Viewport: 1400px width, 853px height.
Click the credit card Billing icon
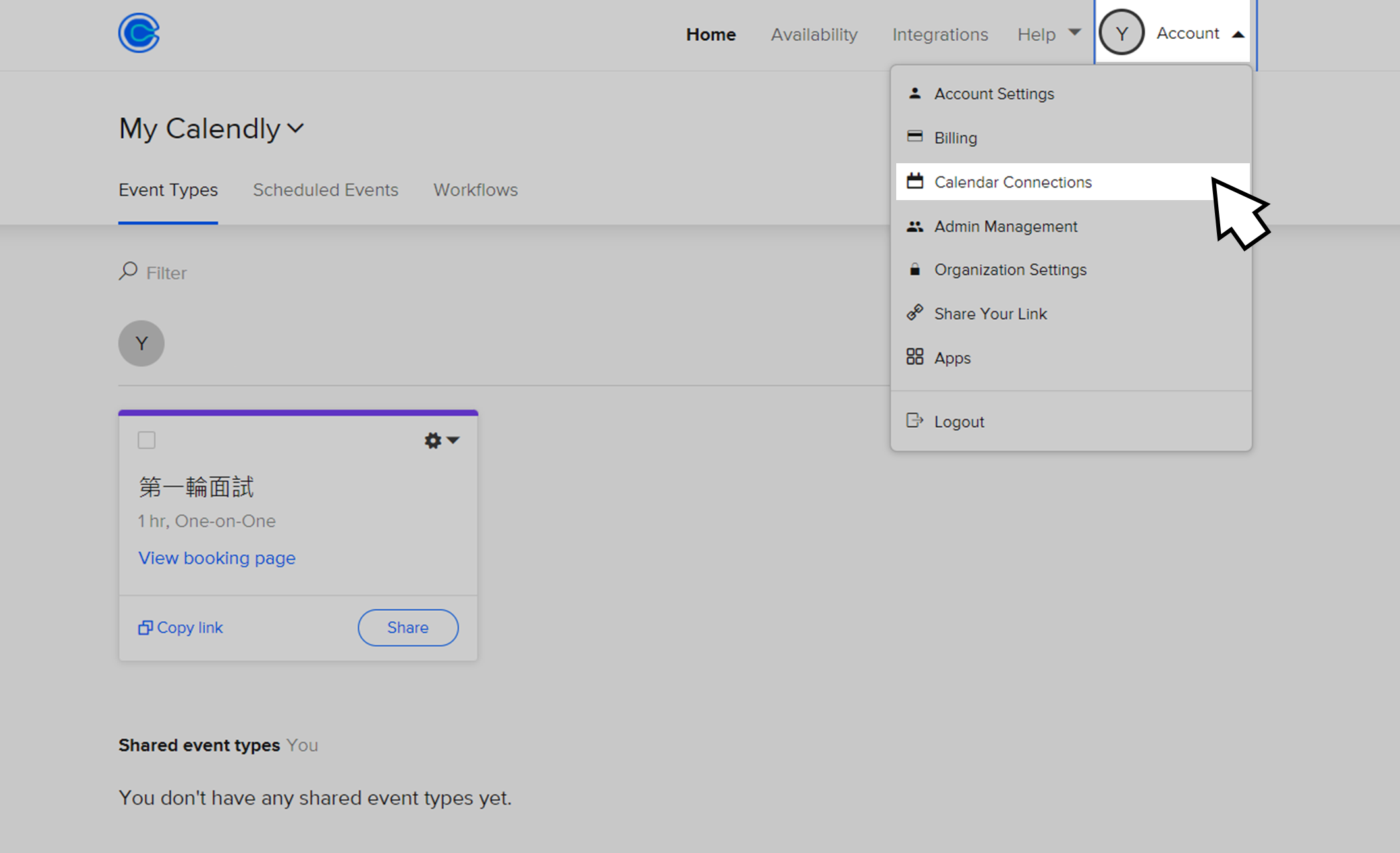click(x=915, y=137)
